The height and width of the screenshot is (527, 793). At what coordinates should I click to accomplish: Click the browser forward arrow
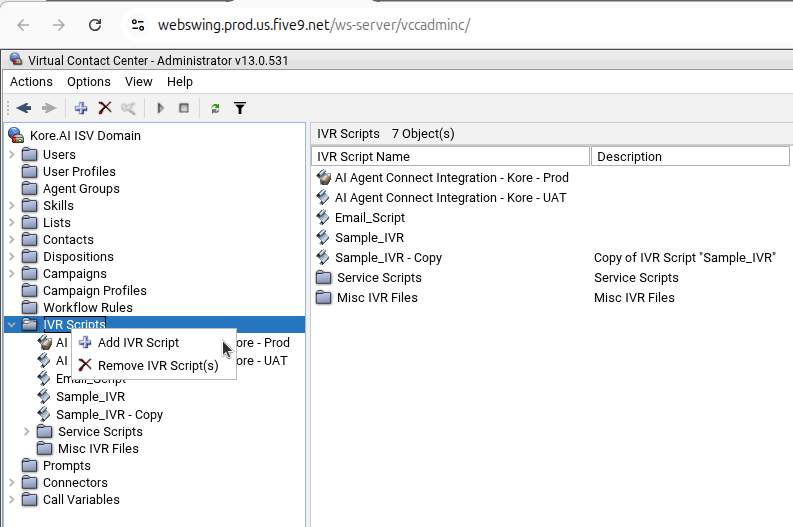point(59,25)
